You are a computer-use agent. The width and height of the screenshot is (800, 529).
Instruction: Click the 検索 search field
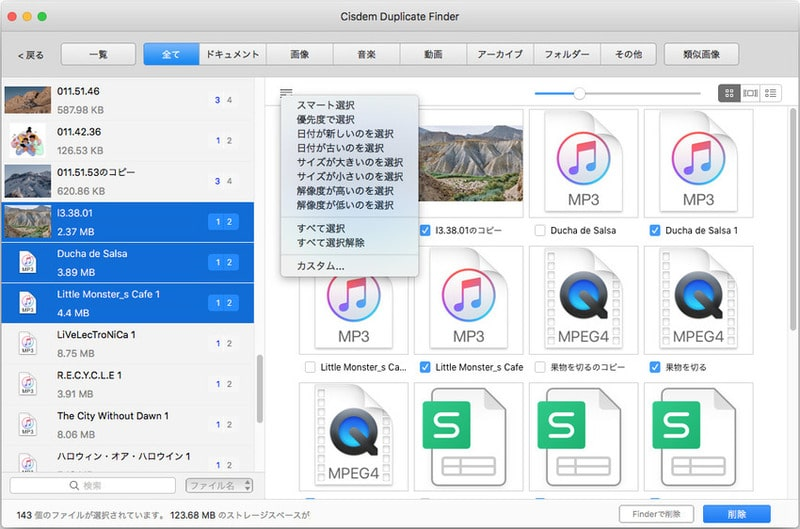pyautogui.click(x=94, y=486)
